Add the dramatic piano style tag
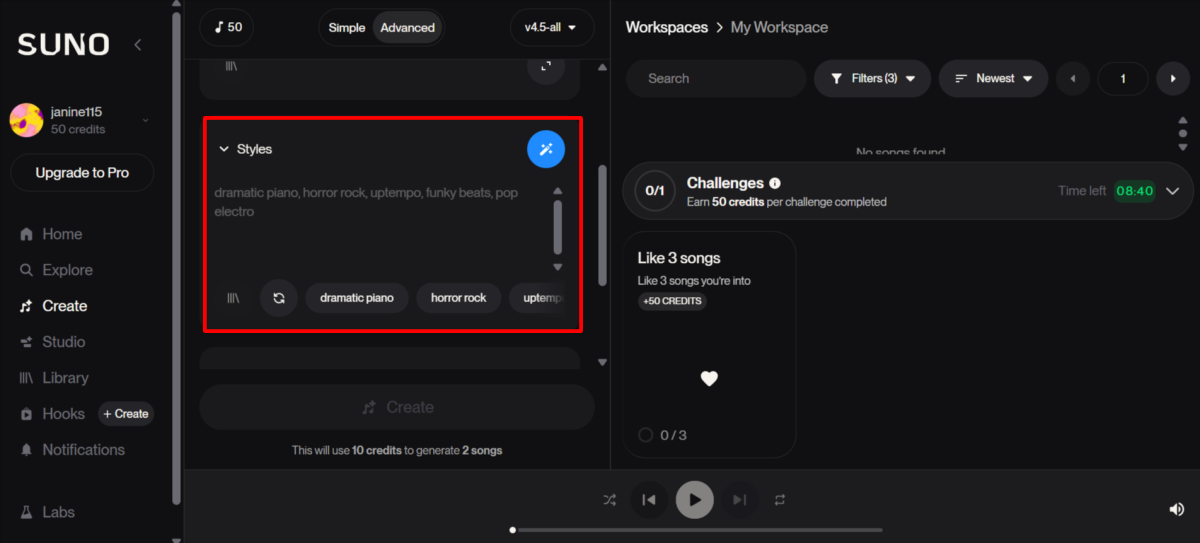The width and height of the screenshot is (1200, 543). click(x=356, y=298)
